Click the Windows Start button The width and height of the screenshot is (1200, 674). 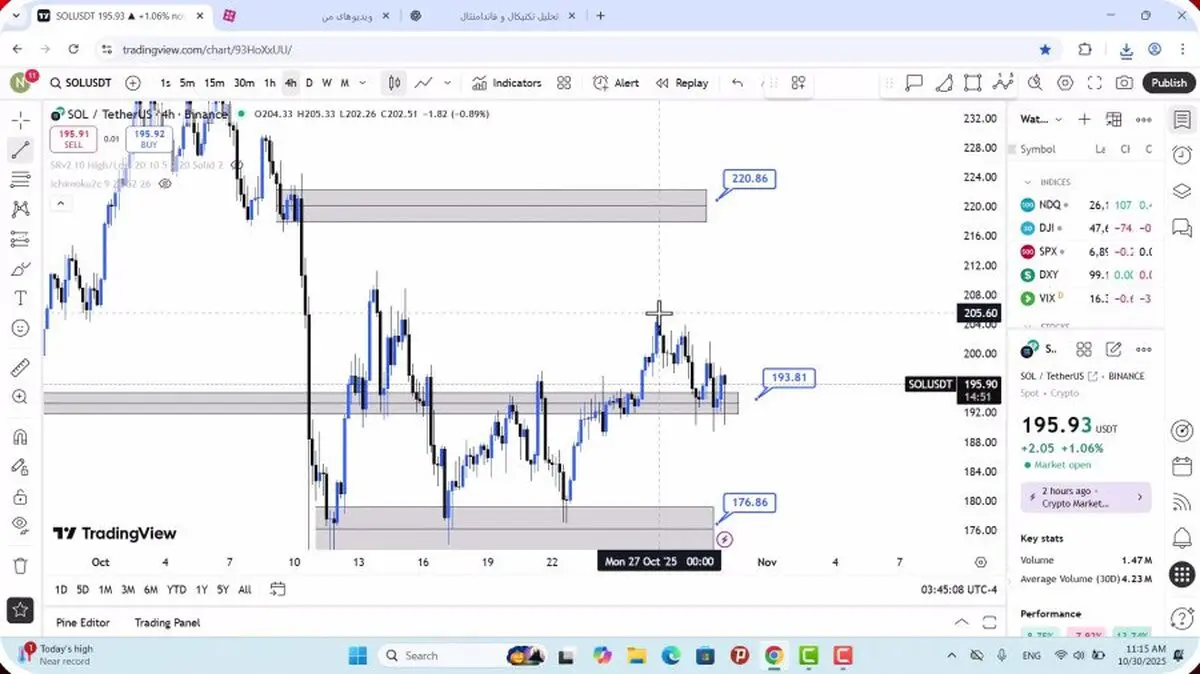click(x=357, y=656)
